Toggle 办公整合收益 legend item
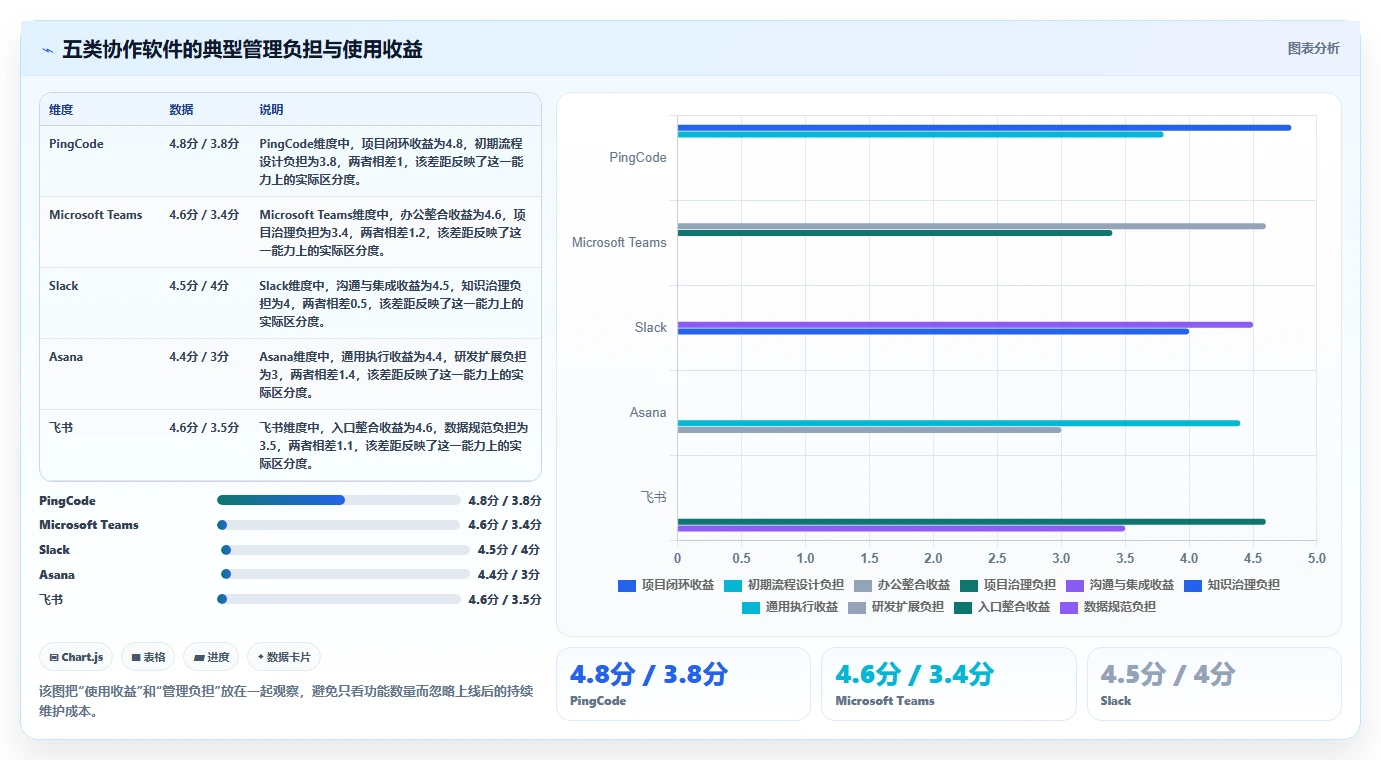 click(x=901, y=585)
